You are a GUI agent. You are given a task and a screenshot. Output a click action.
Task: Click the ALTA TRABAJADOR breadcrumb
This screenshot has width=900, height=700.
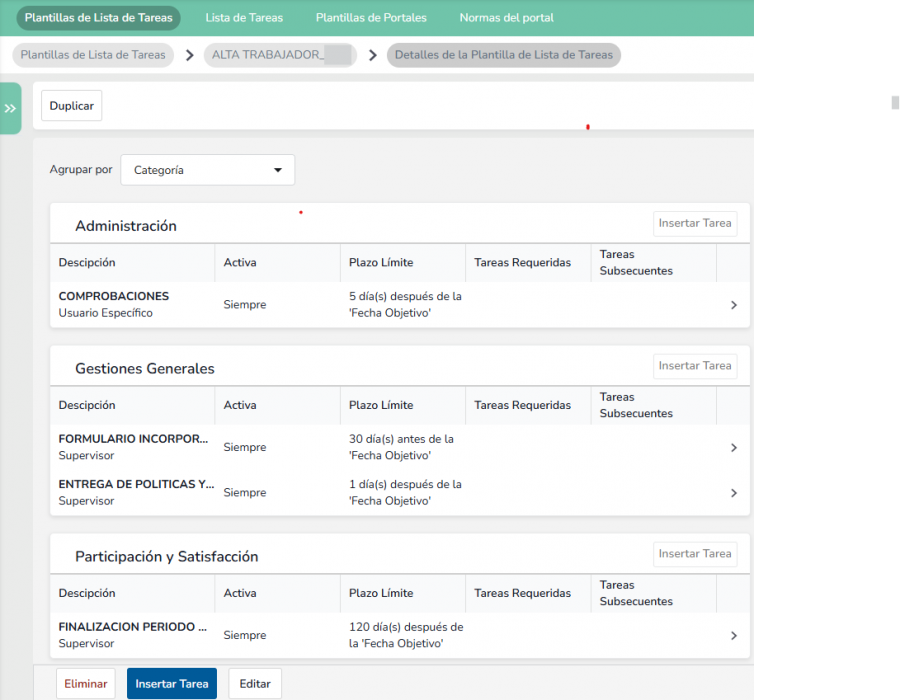tap(281, 55)
